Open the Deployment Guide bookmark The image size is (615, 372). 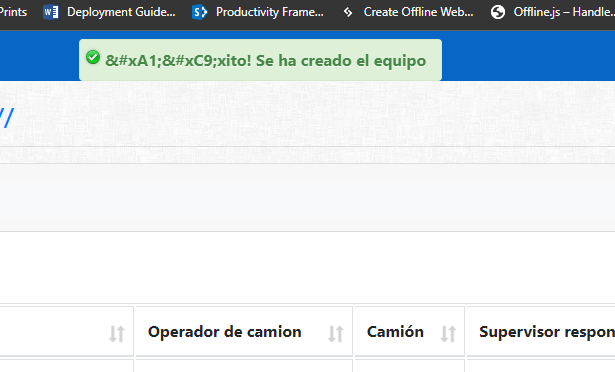109,12
